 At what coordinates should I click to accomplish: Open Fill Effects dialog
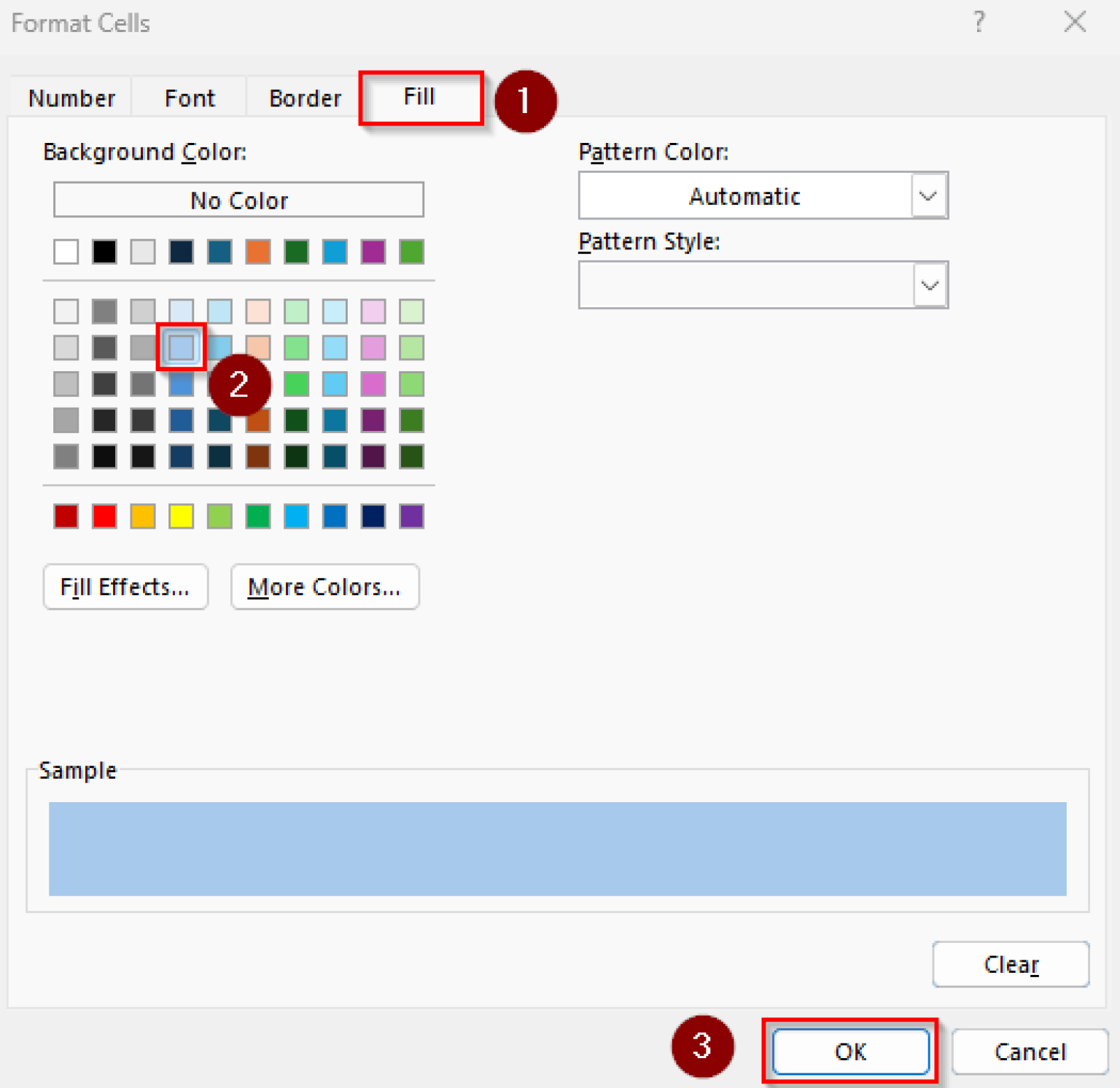(x=125, y=587)
